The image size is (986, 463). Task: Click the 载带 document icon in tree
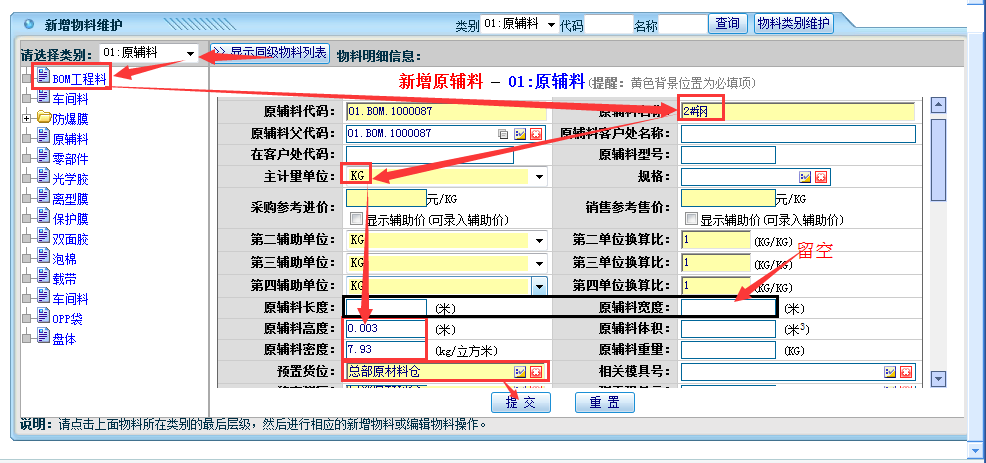43,276
